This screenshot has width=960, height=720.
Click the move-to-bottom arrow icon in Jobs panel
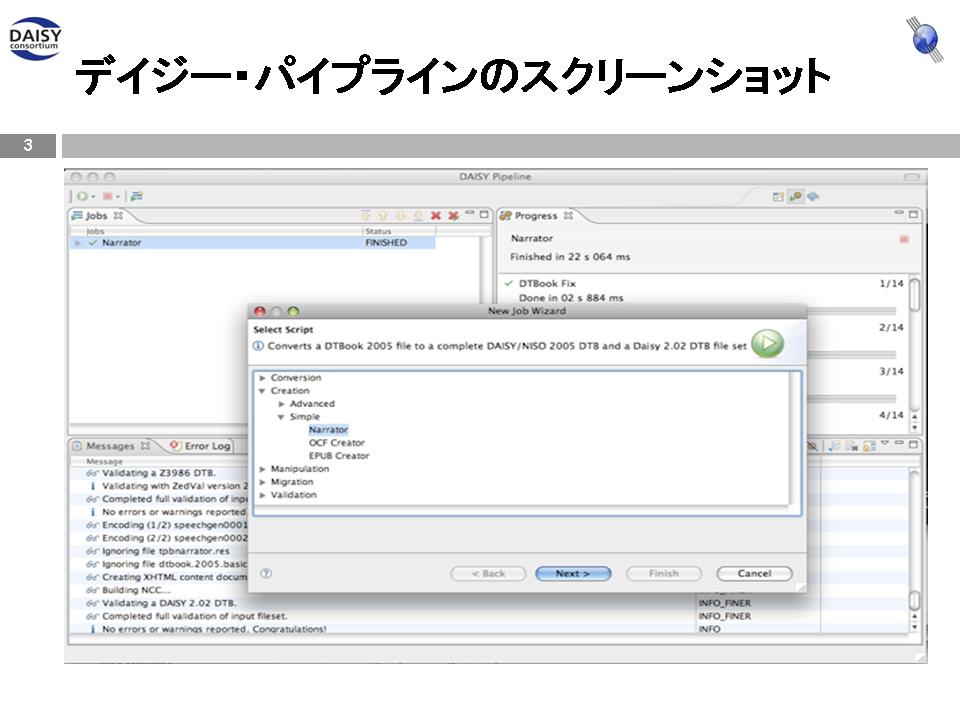418,216
